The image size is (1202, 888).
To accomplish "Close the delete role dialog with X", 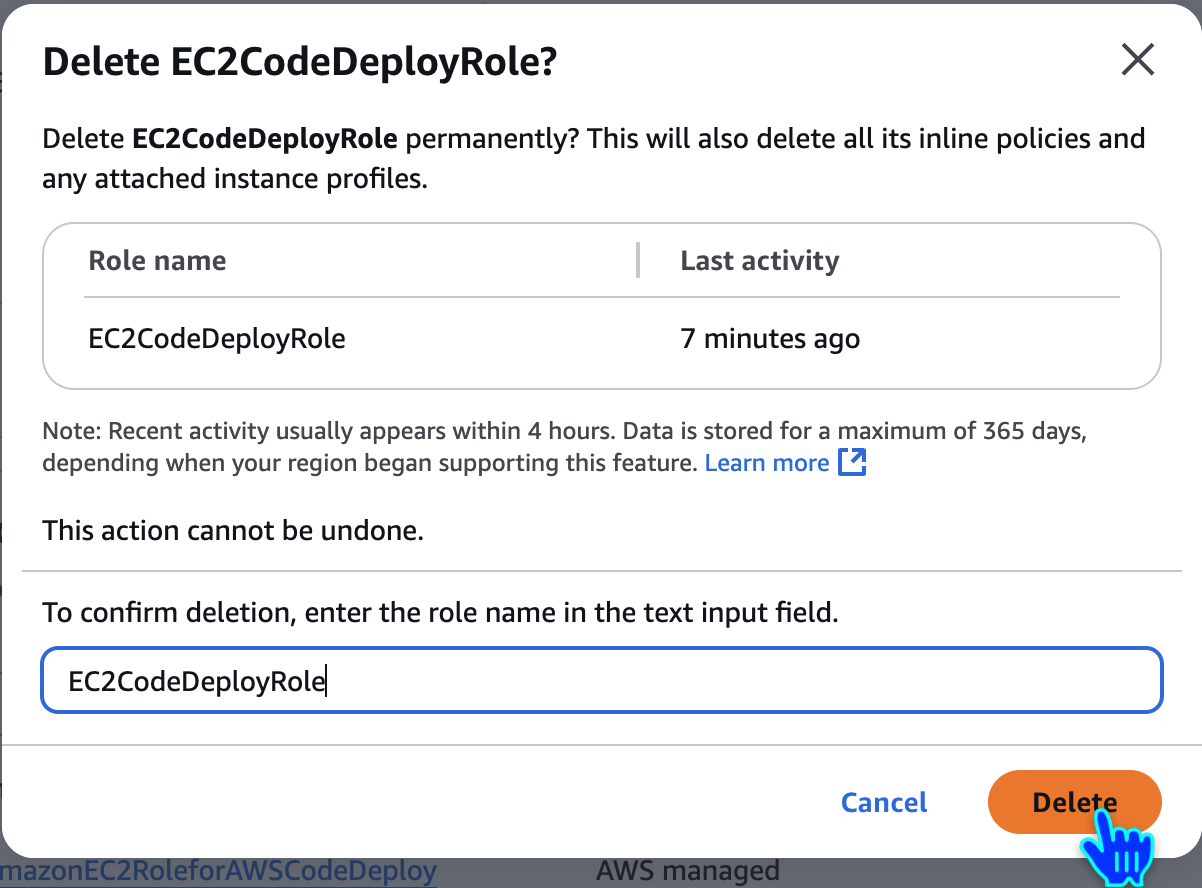I will point(1138,61).
